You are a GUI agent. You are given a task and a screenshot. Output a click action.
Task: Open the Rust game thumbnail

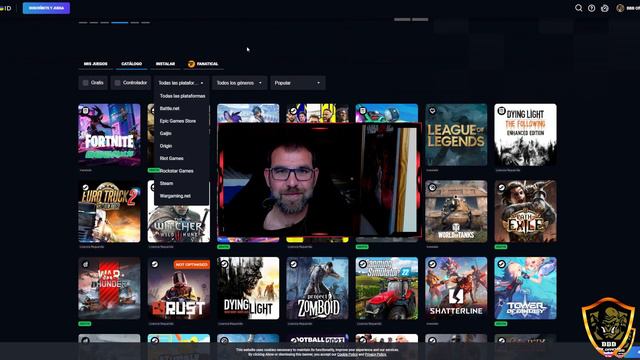tap(179, 288)
